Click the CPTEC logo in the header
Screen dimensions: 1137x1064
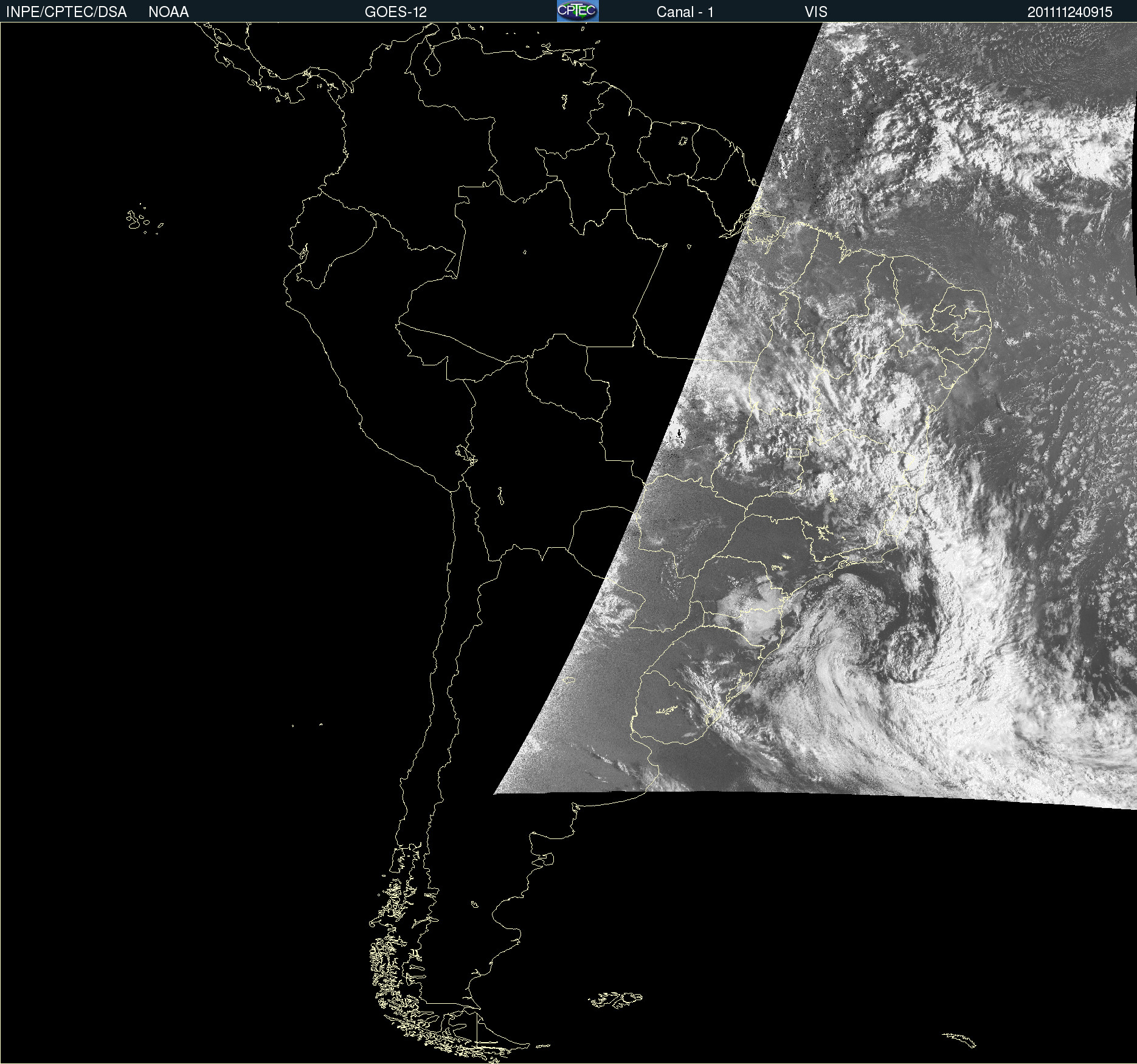[x=578, y=11]
